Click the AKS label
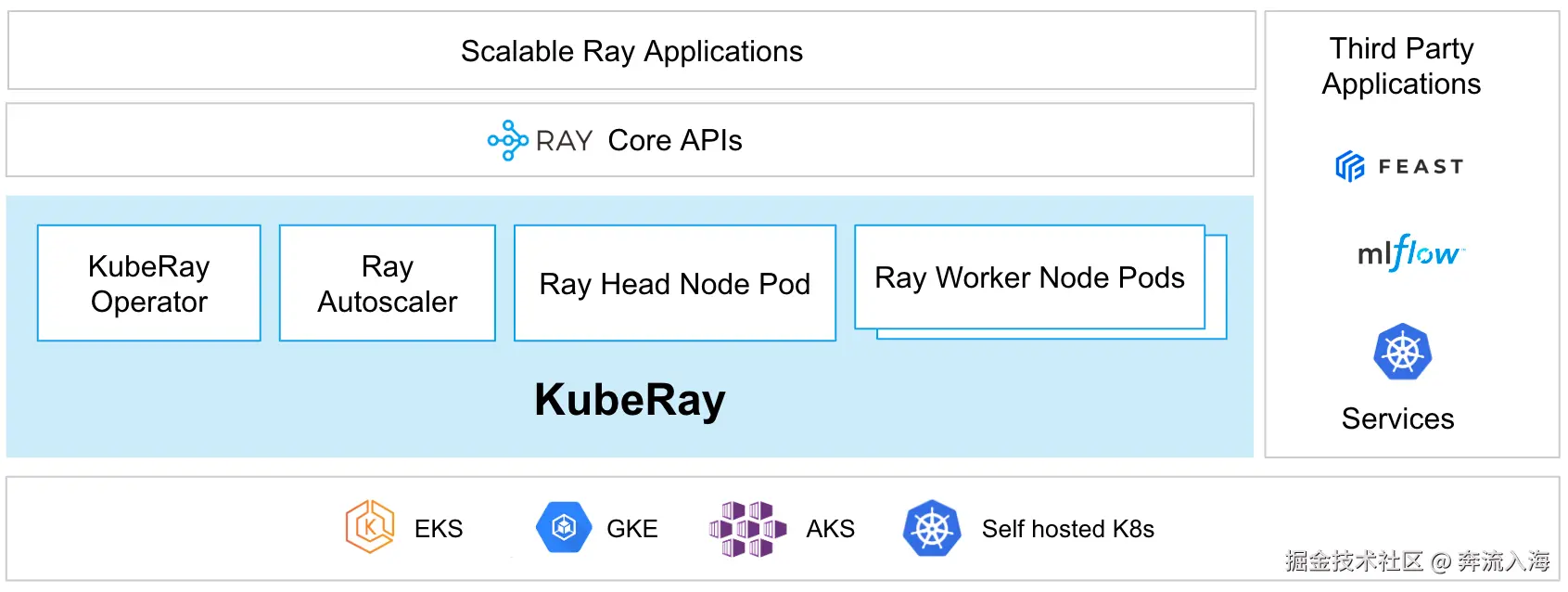 [831, 529]
